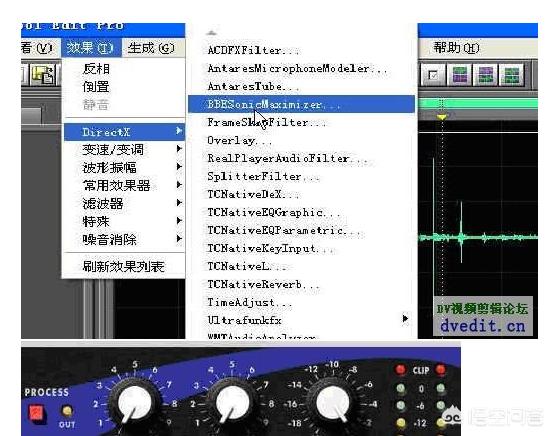Expand the 变速/变调 submenu
554x436 pixels.
[124, 150]
